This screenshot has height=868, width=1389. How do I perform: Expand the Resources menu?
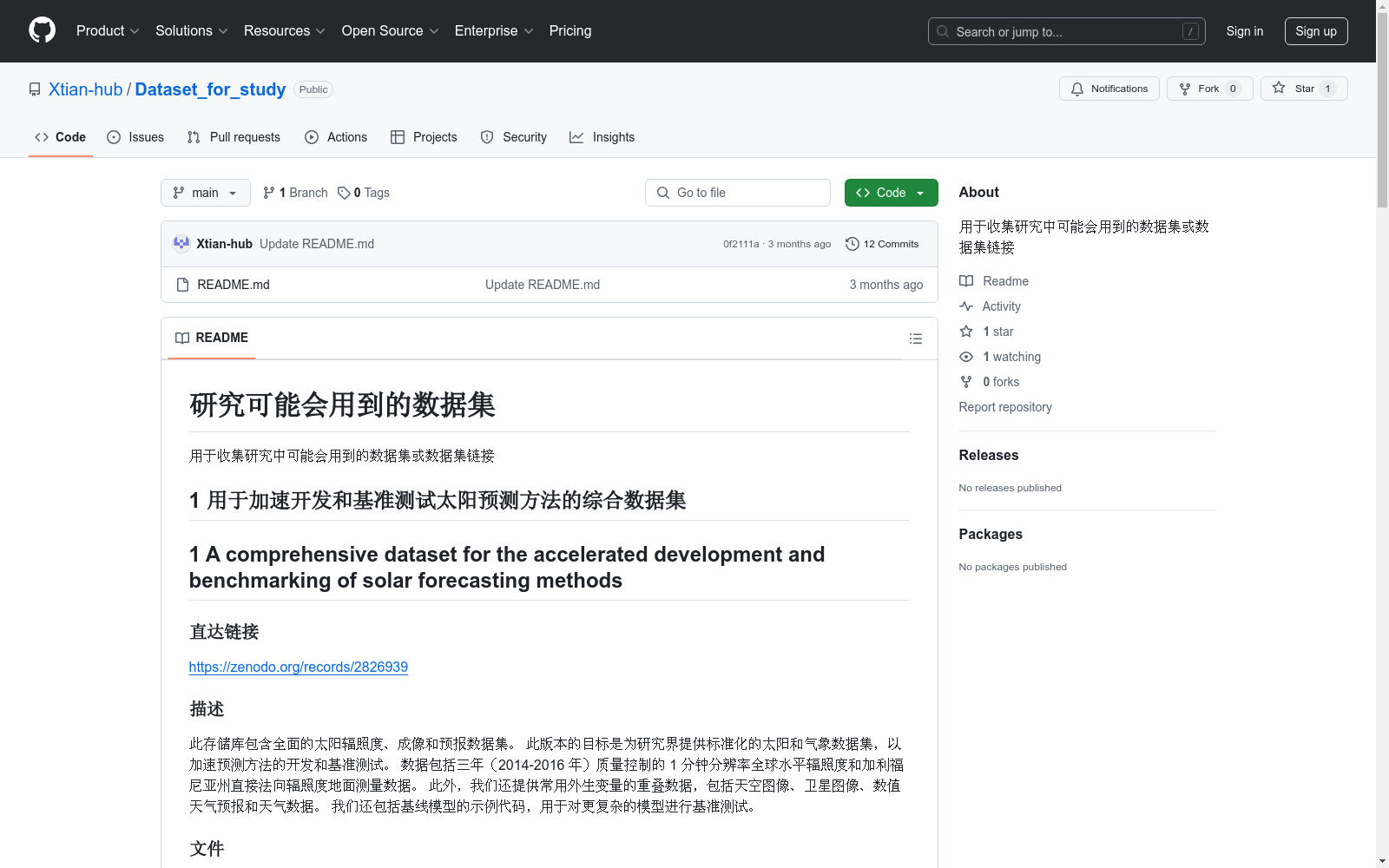tap(285, 30)
